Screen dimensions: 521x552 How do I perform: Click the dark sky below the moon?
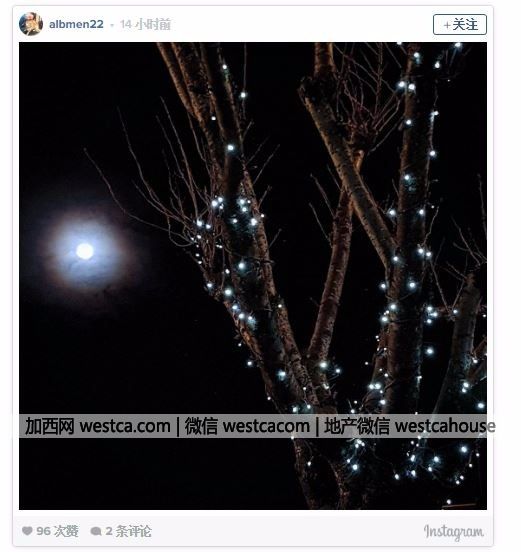(x=106, y=352)
